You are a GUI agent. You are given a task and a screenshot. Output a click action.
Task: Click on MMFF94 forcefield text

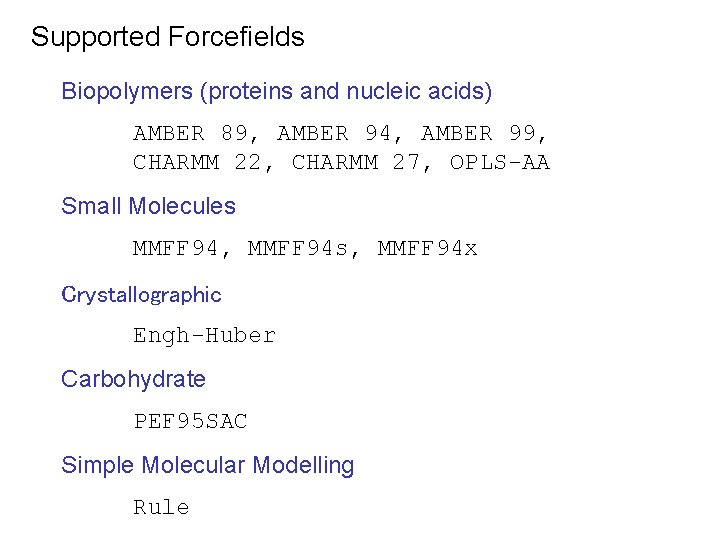175,248
